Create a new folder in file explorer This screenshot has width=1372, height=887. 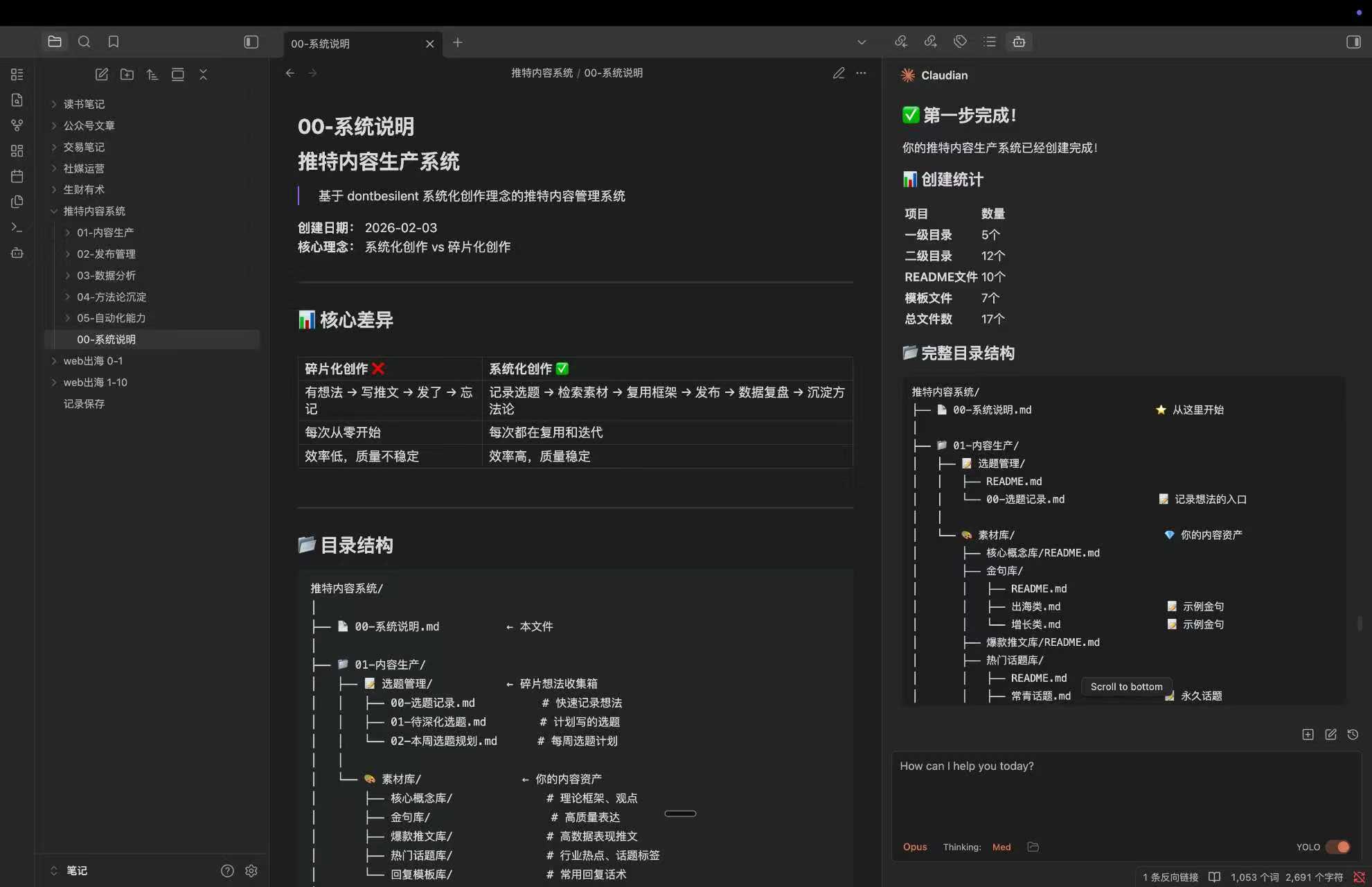127,74
